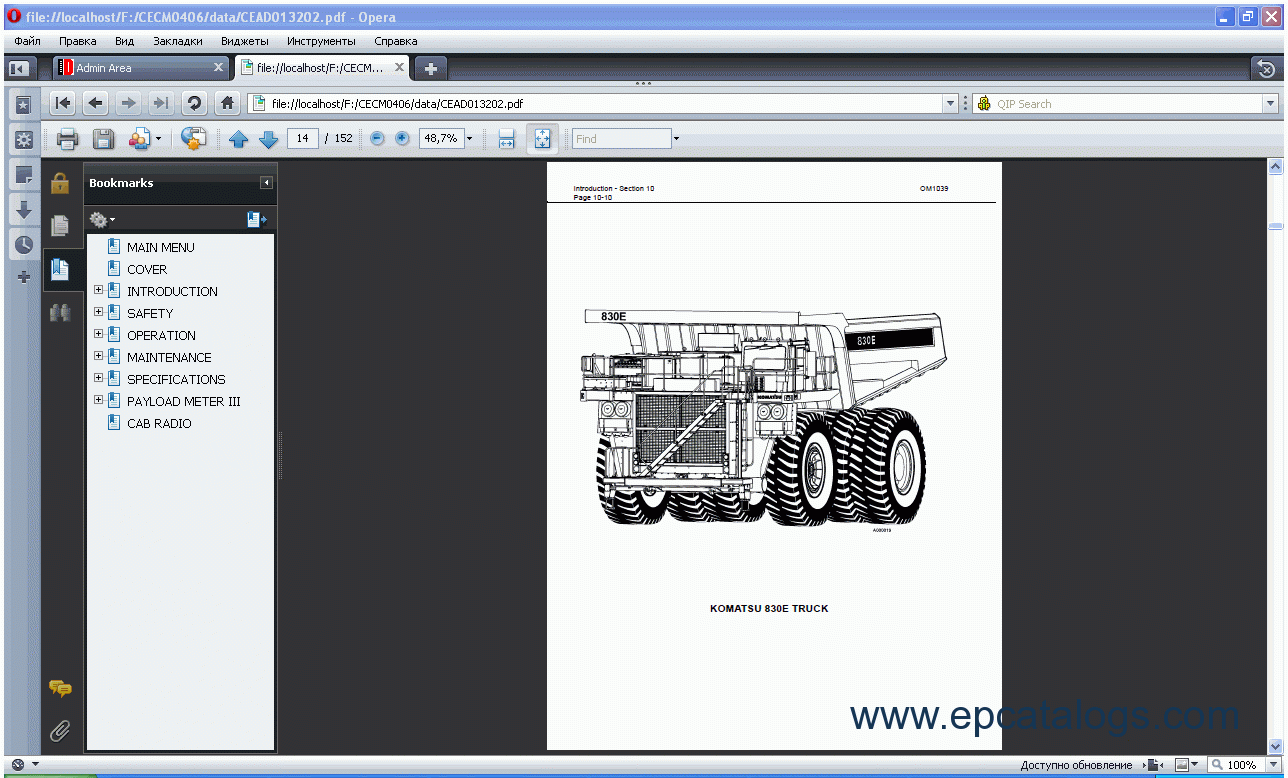Select the Bookmarks panel icon in the sidebar

[60, 269]
